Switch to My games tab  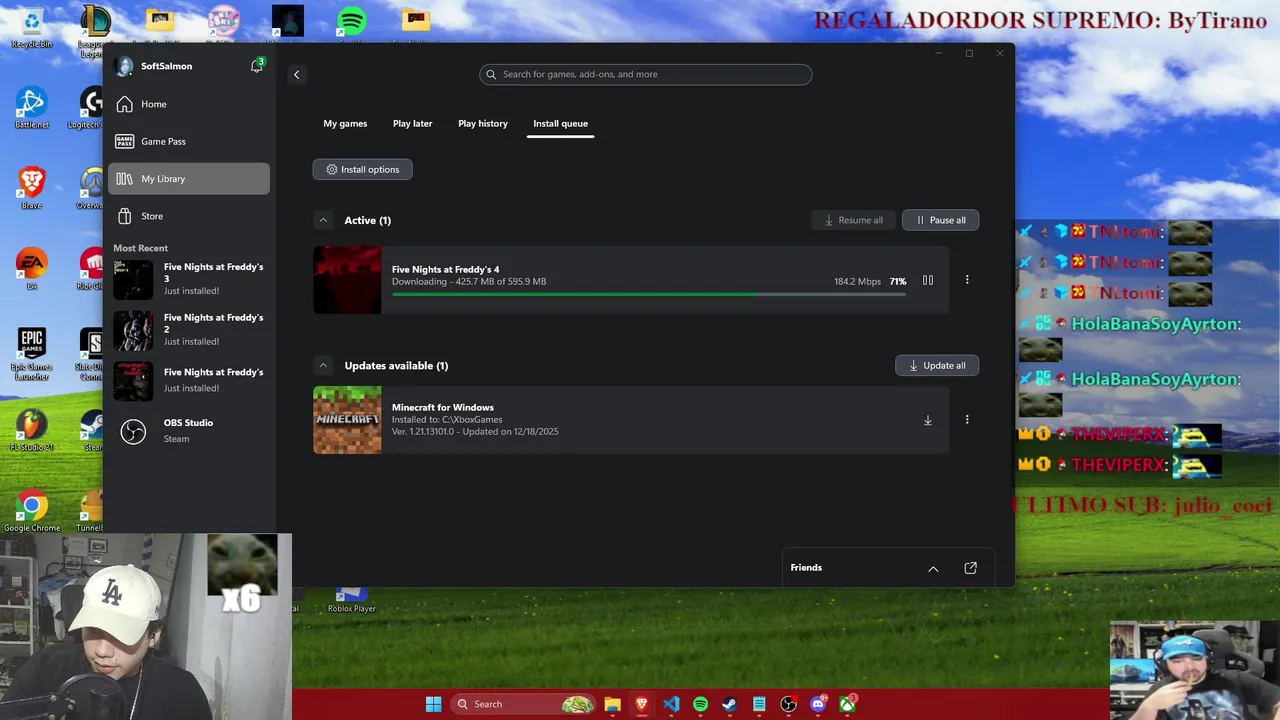coord(345,123)
